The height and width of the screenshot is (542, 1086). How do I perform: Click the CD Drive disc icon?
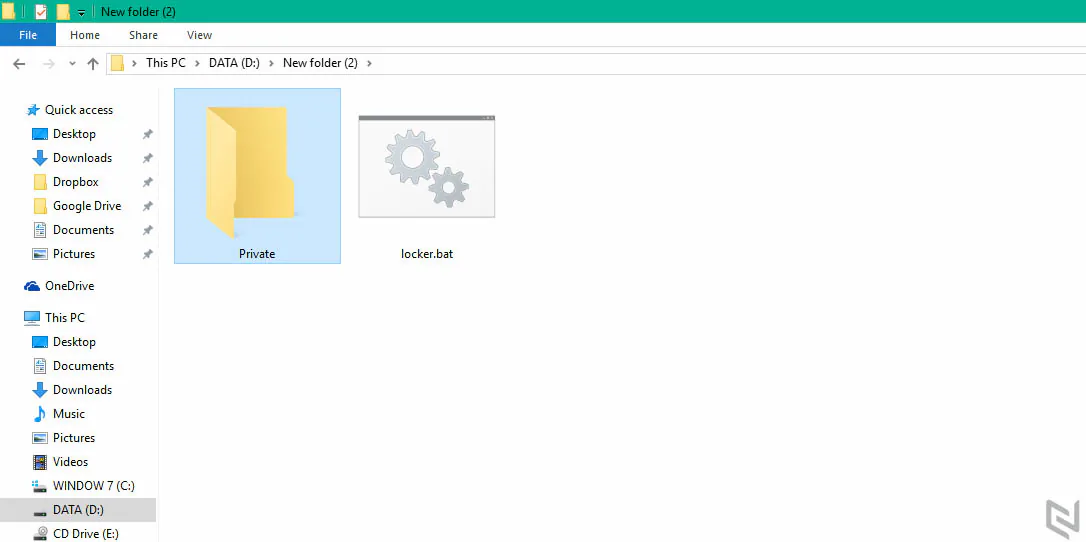40,534
